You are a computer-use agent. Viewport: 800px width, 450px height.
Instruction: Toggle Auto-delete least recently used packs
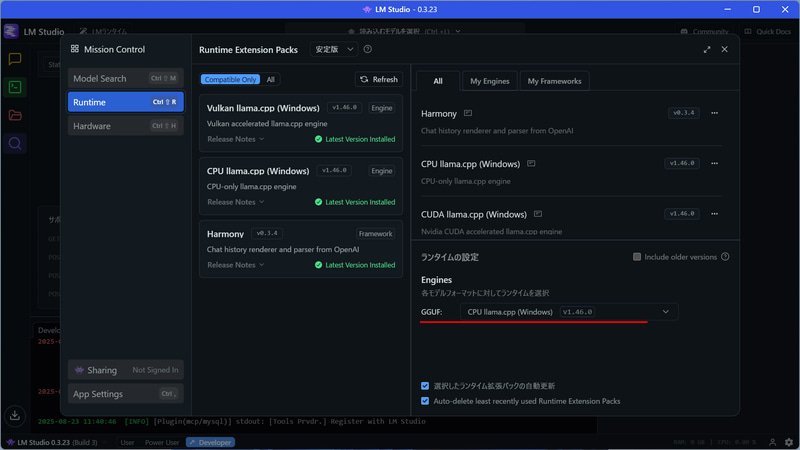(x=425, y=401)
